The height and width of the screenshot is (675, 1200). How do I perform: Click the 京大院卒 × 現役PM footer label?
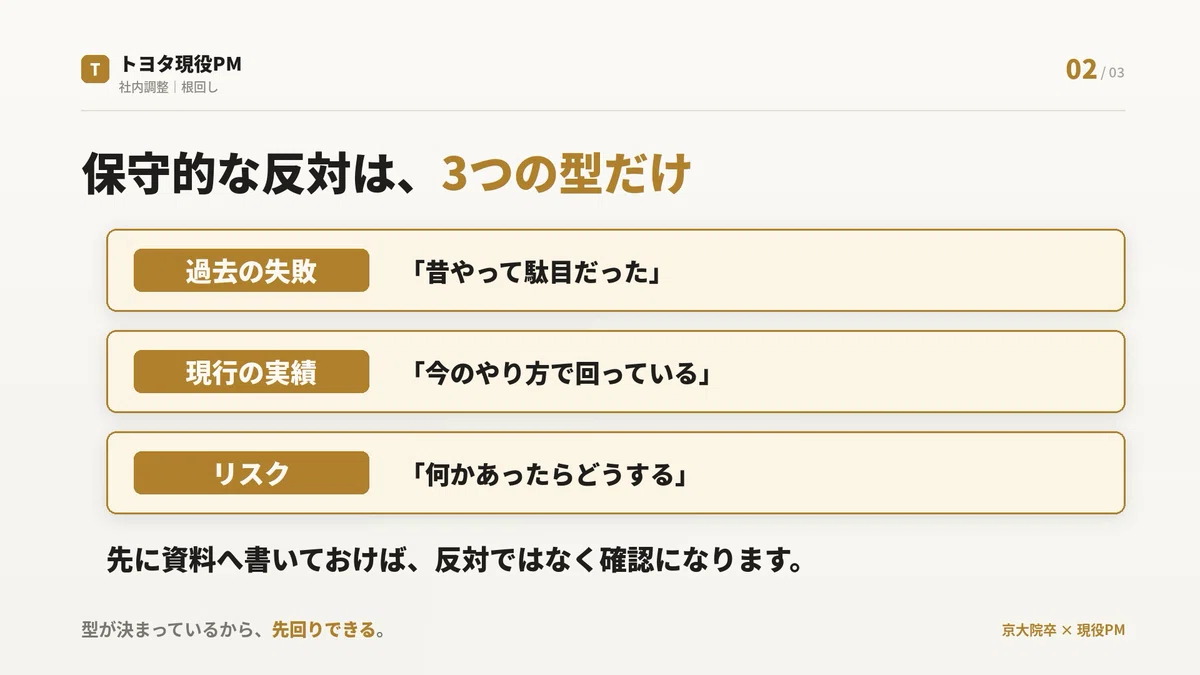(1063, 630)
